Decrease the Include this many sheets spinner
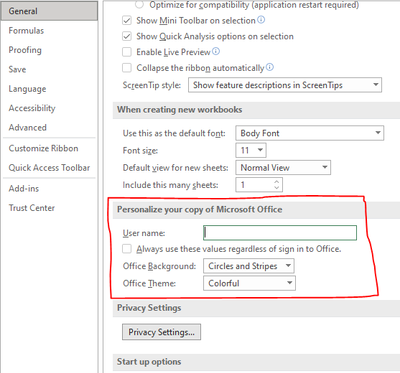This screenshot has height=373, width=400. pyautogui.click(x=276, y=188)
